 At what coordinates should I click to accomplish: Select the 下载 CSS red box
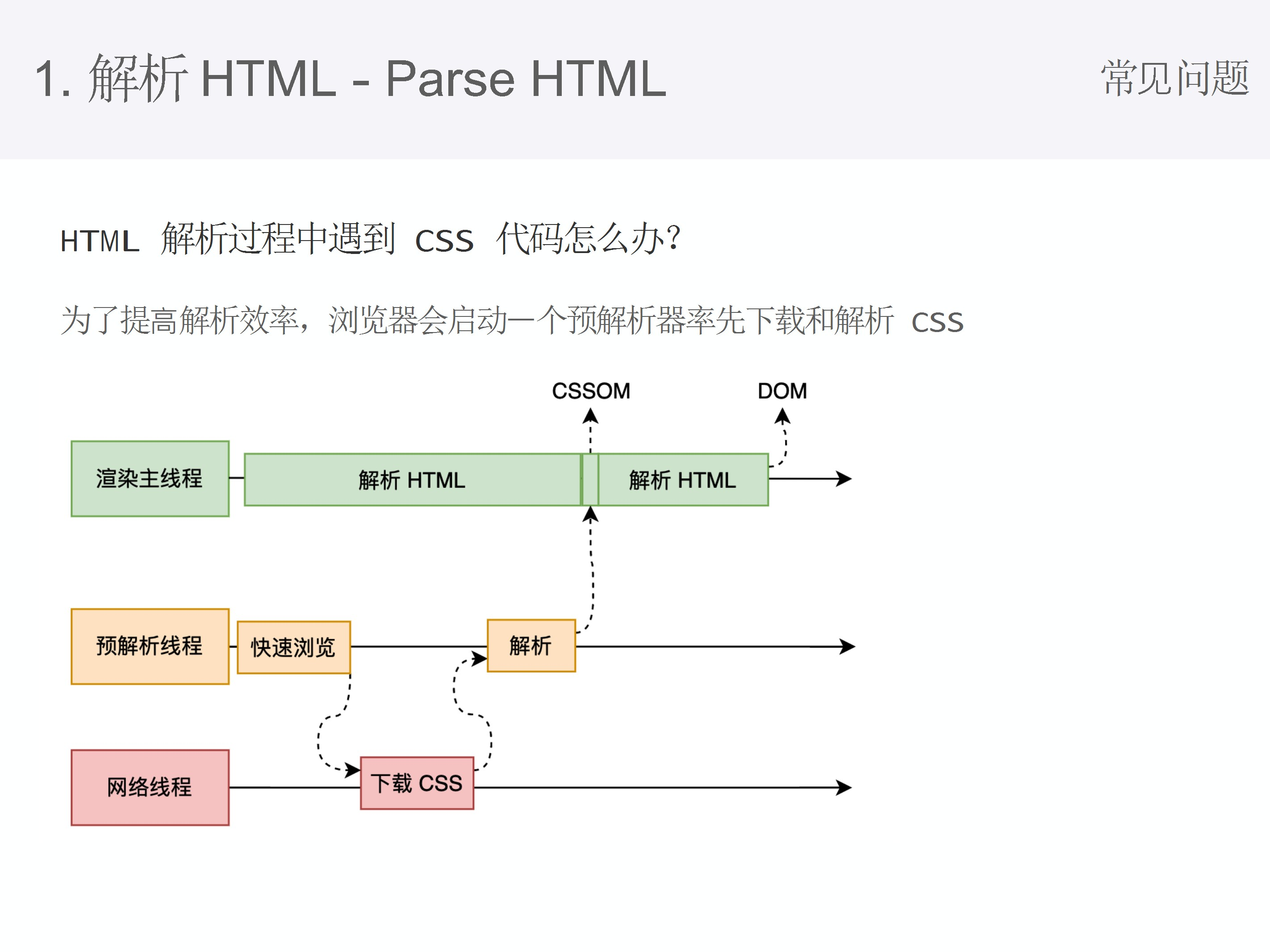[418, 783]
